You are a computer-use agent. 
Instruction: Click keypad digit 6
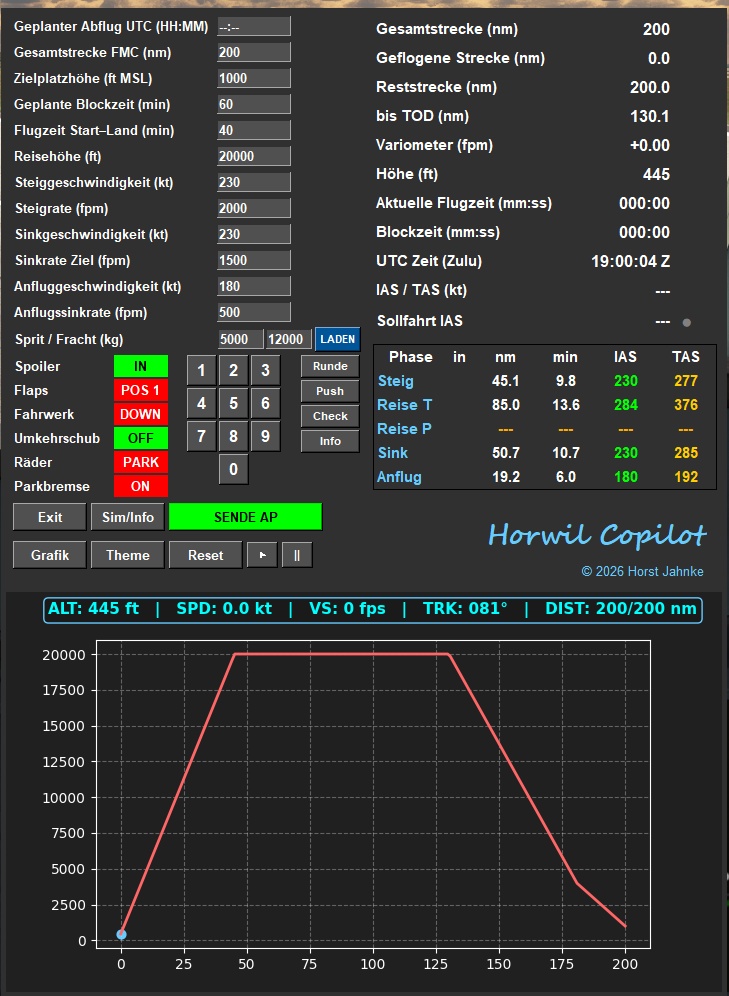pyautogui.click(x=265, y=403)
